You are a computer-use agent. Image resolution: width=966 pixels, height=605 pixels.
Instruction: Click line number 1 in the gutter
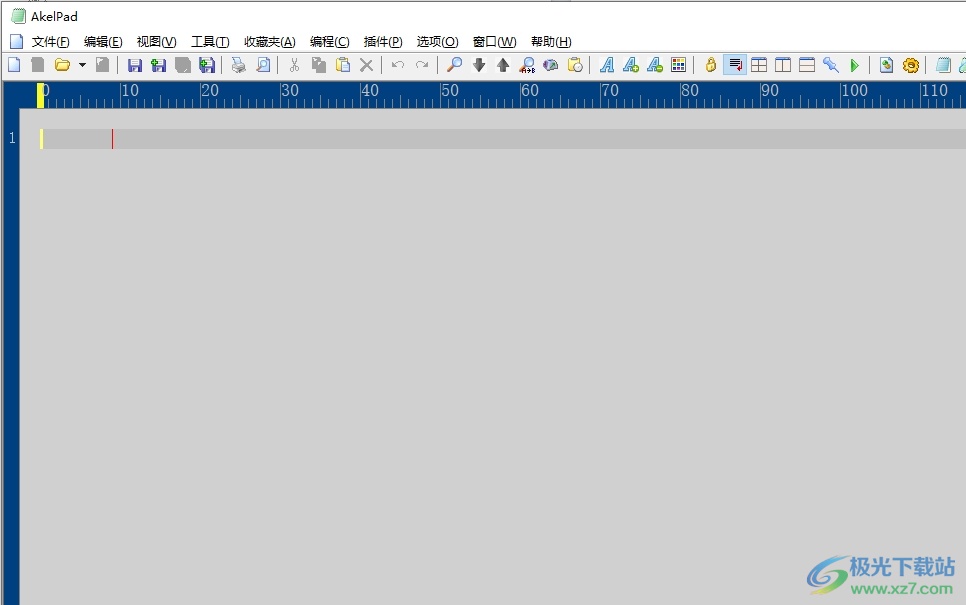12,138
